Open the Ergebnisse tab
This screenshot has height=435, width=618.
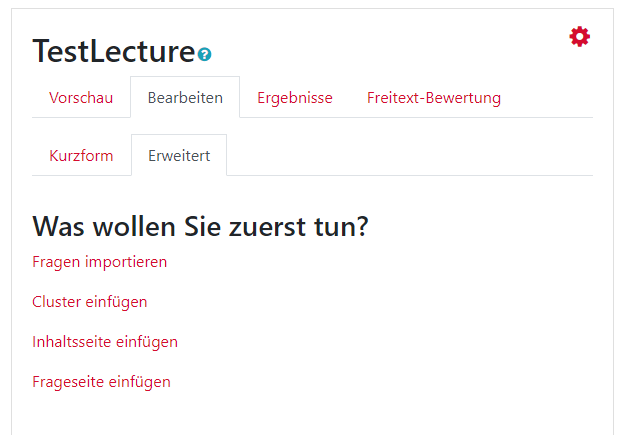295,98
